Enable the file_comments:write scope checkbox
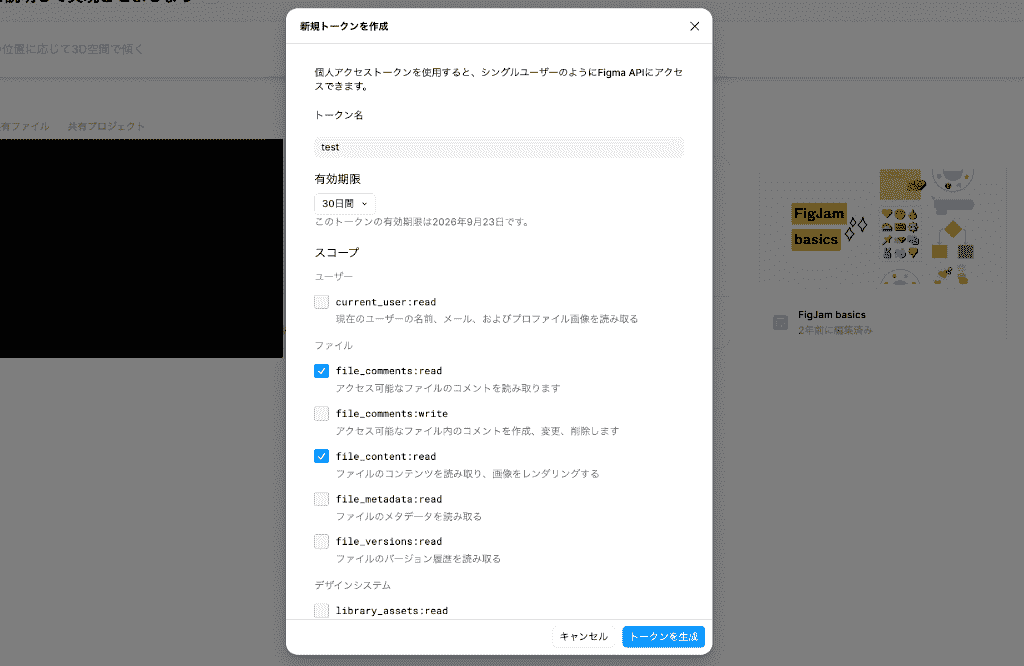Viewport: 1024px width, 666px height. (x=321, y=414)
